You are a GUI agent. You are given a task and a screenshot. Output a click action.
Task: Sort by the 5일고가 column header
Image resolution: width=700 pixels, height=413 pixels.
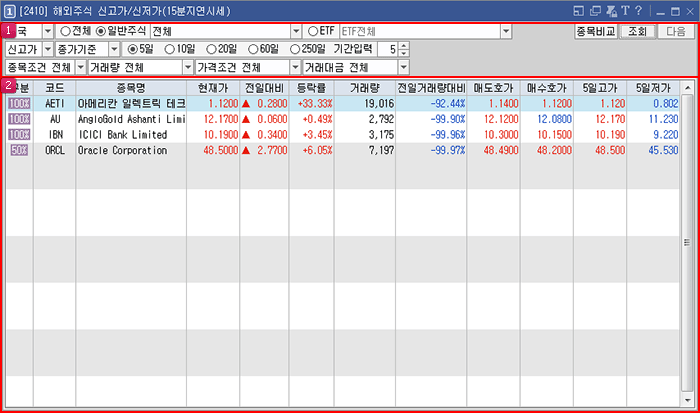coord(600,88)
